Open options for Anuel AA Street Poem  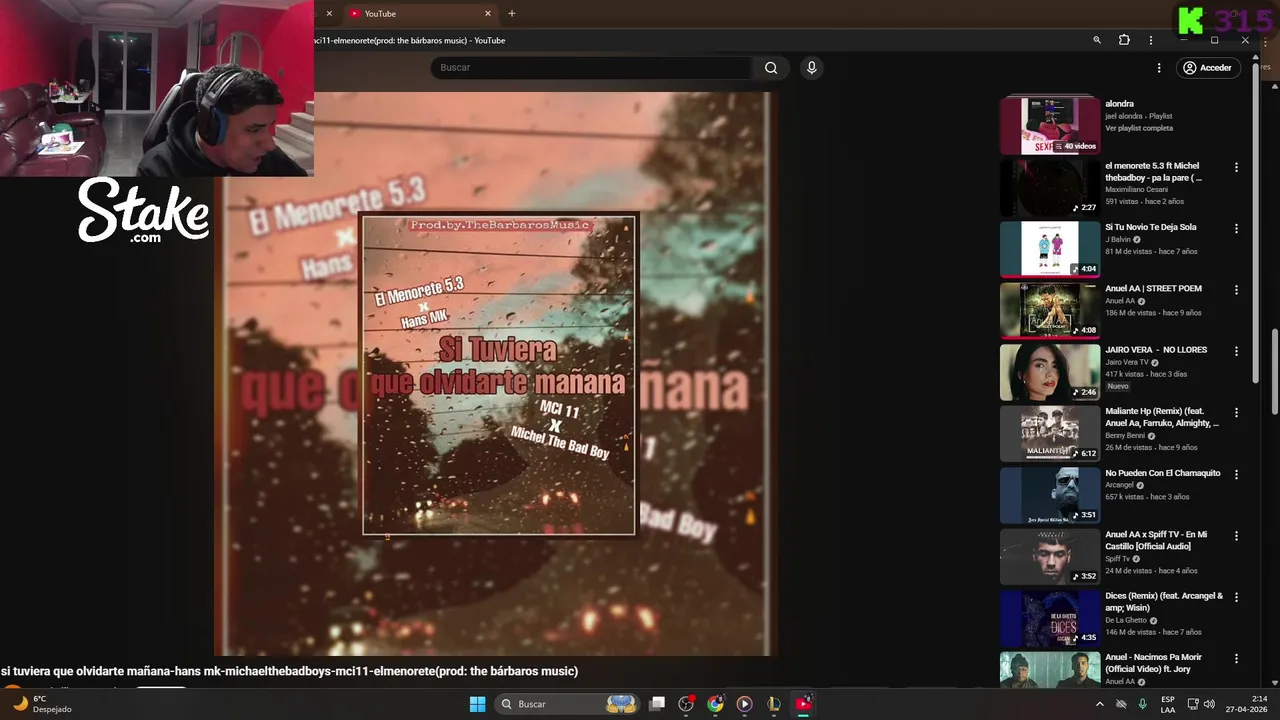pos(1236,290)
